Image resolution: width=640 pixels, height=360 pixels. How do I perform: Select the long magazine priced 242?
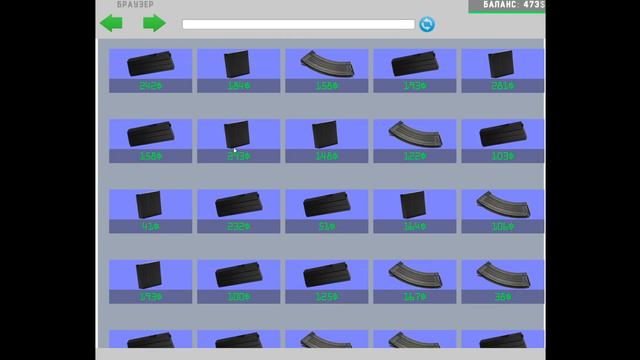150,71
